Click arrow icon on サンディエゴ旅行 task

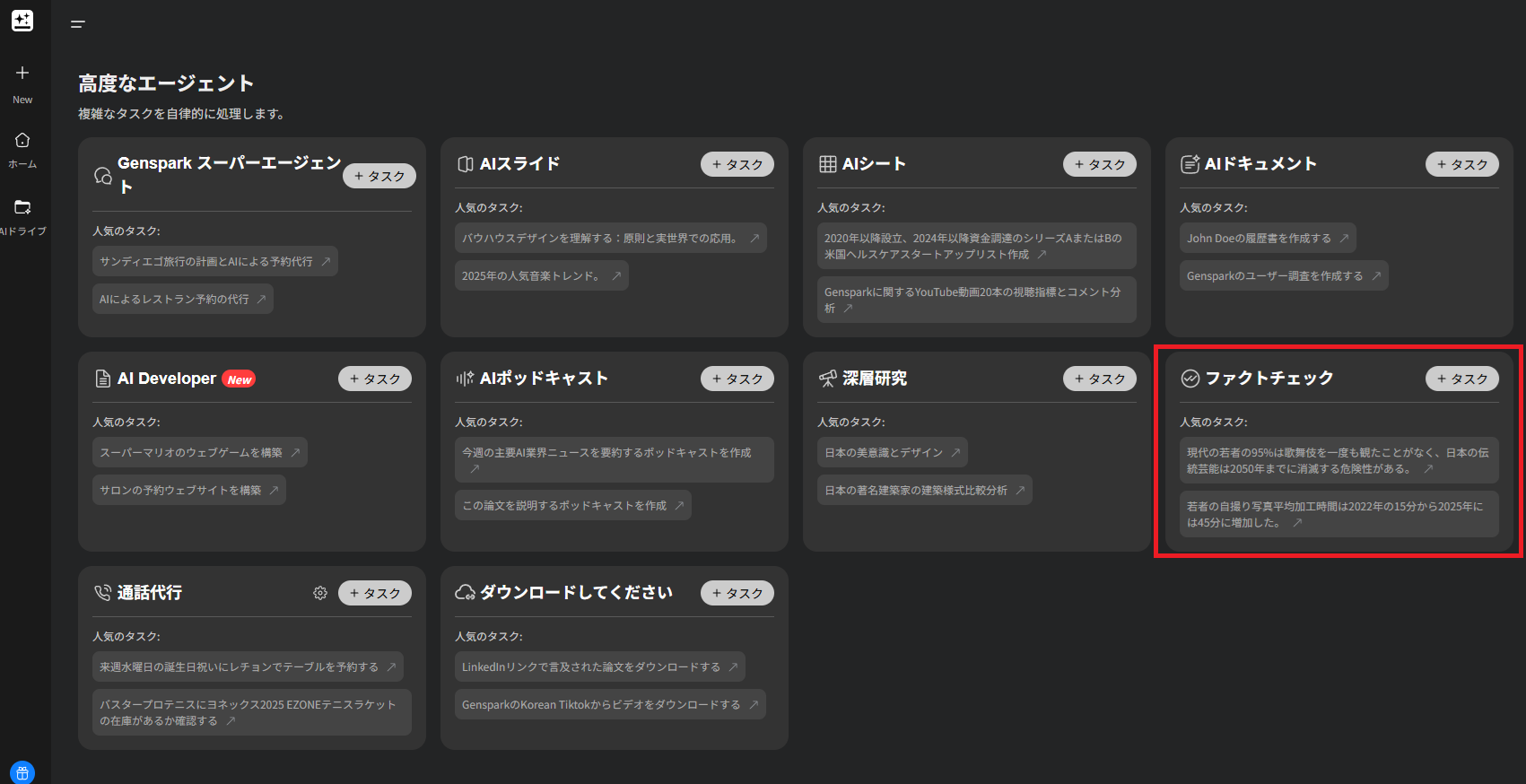pos(327,261)
